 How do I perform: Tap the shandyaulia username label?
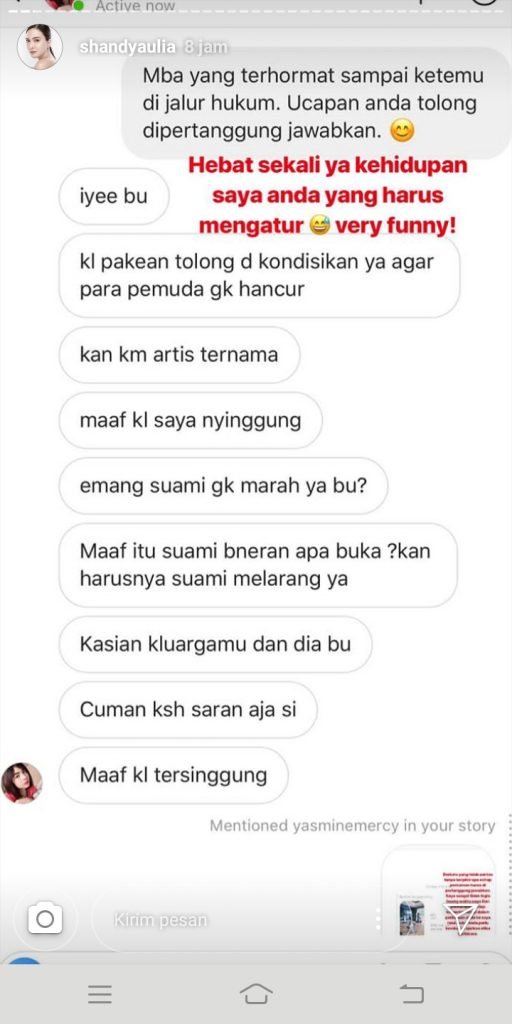point(127,47)
